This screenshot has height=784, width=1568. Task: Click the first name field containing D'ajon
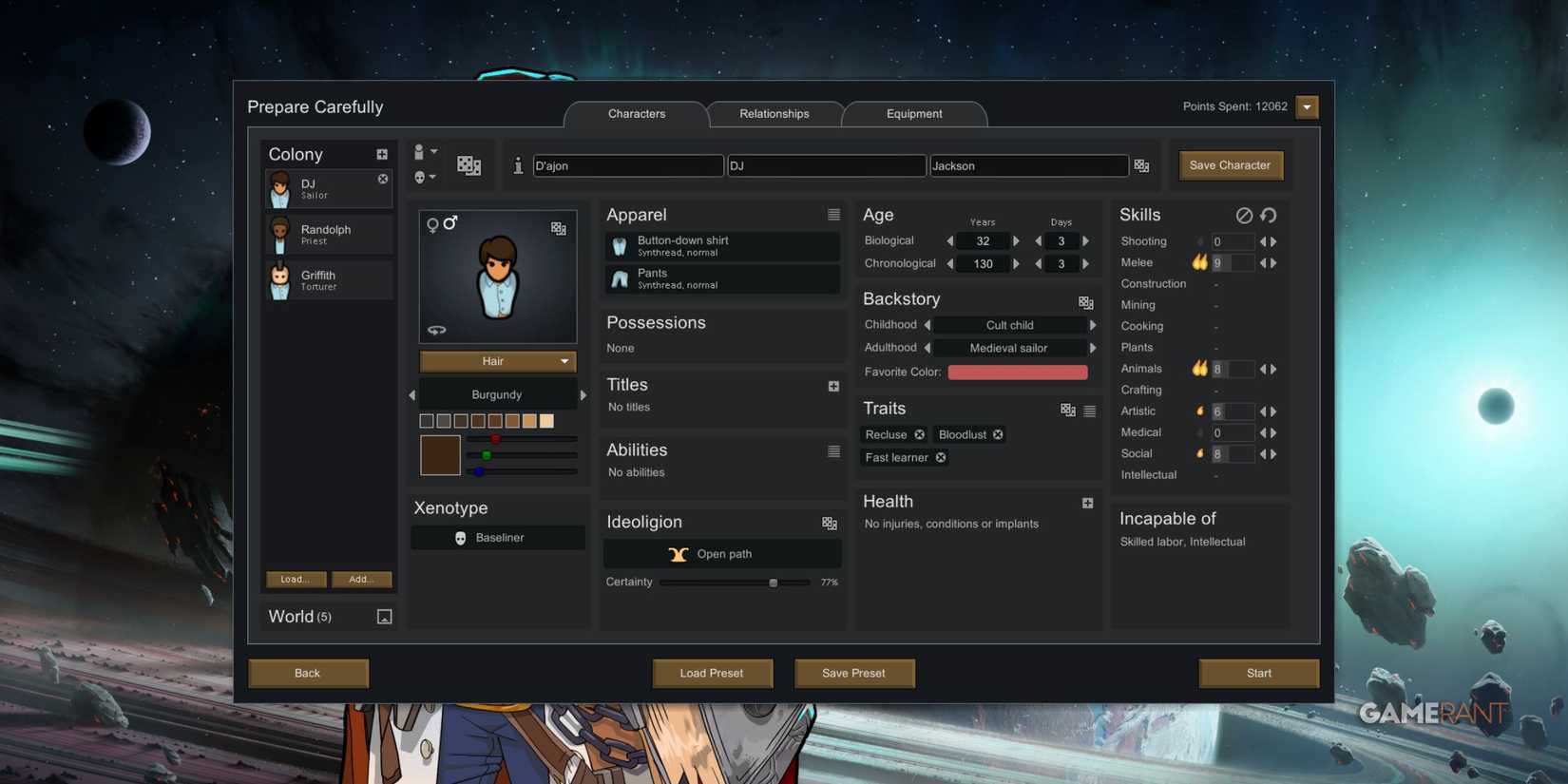click(x=627, y=165)
